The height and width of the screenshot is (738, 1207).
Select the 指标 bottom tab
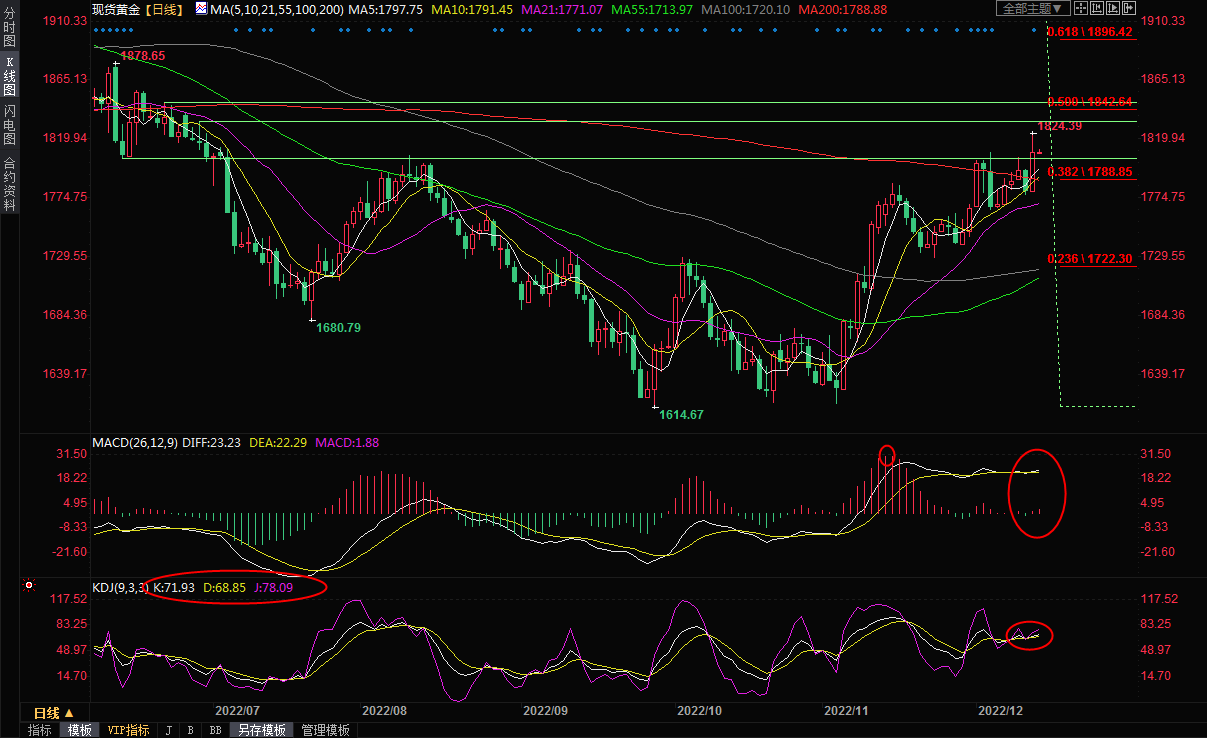click(x=40, y=731)
